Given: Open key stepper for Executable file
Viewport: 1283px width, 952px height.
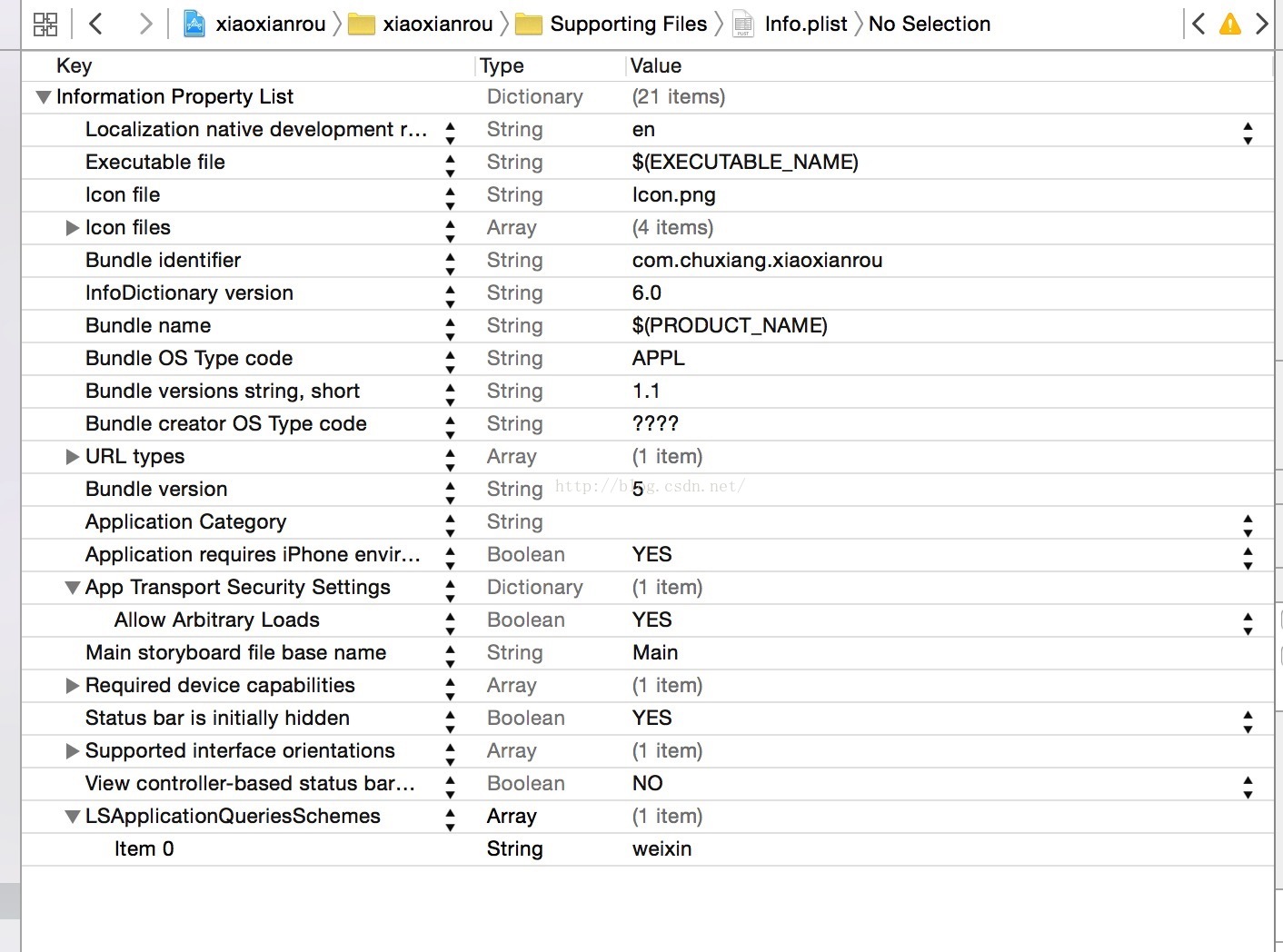Looking at the screenshot, I should pyautogui.click(x=450, y=166).
